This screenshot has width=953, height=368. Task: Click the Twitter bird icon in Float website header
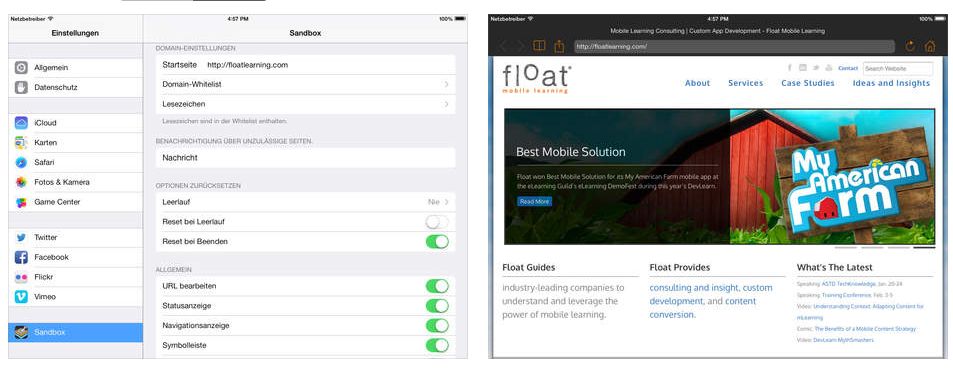click(x=817, y=68)
